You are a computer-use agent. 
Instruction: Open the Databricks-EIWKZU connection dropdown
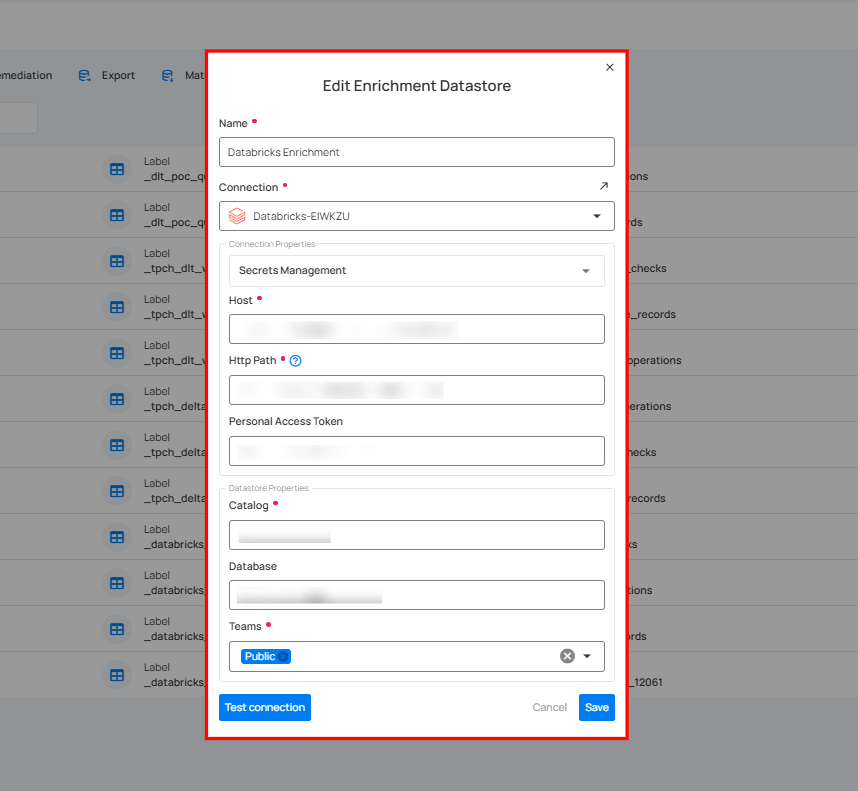click(416, 216)
